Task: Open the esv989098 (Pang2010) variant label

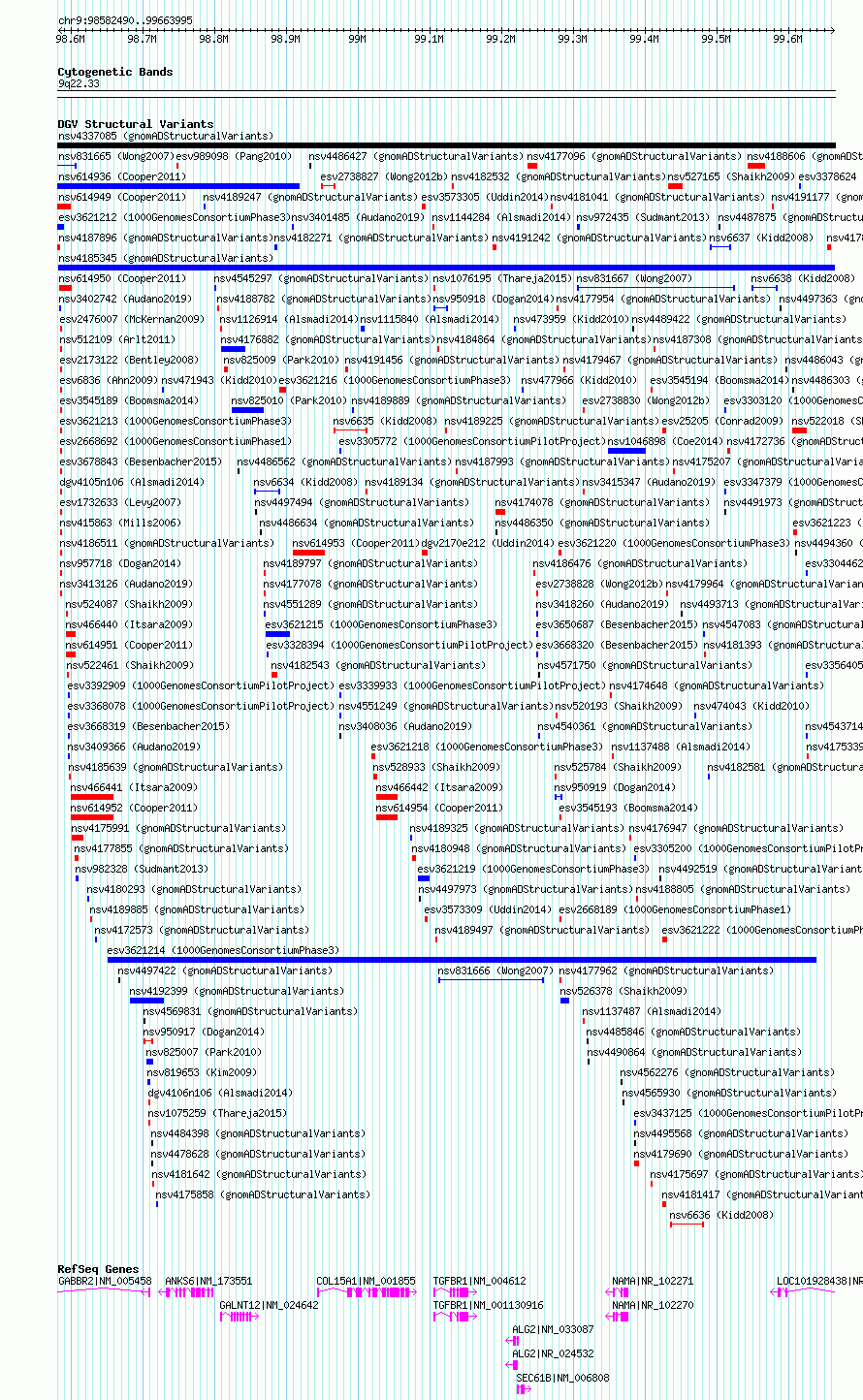Action: 234,156
